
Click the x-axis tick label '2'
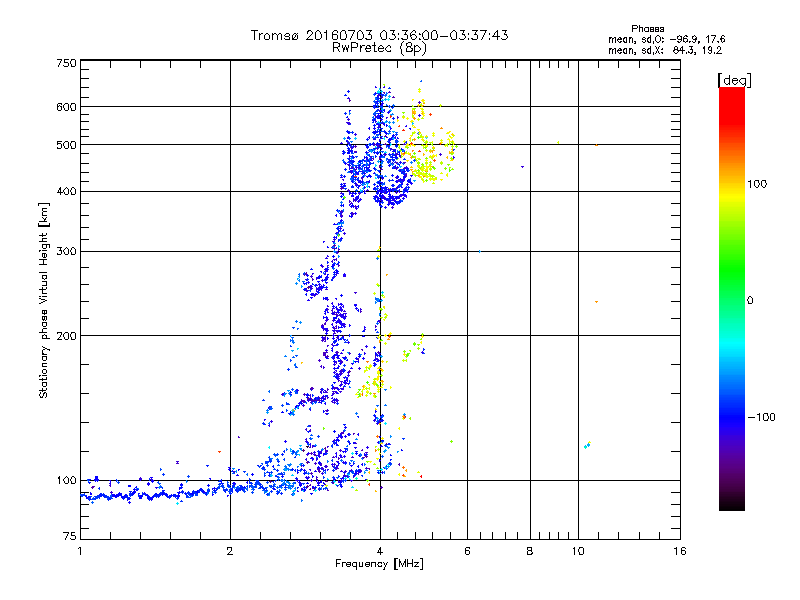[230, 551]
